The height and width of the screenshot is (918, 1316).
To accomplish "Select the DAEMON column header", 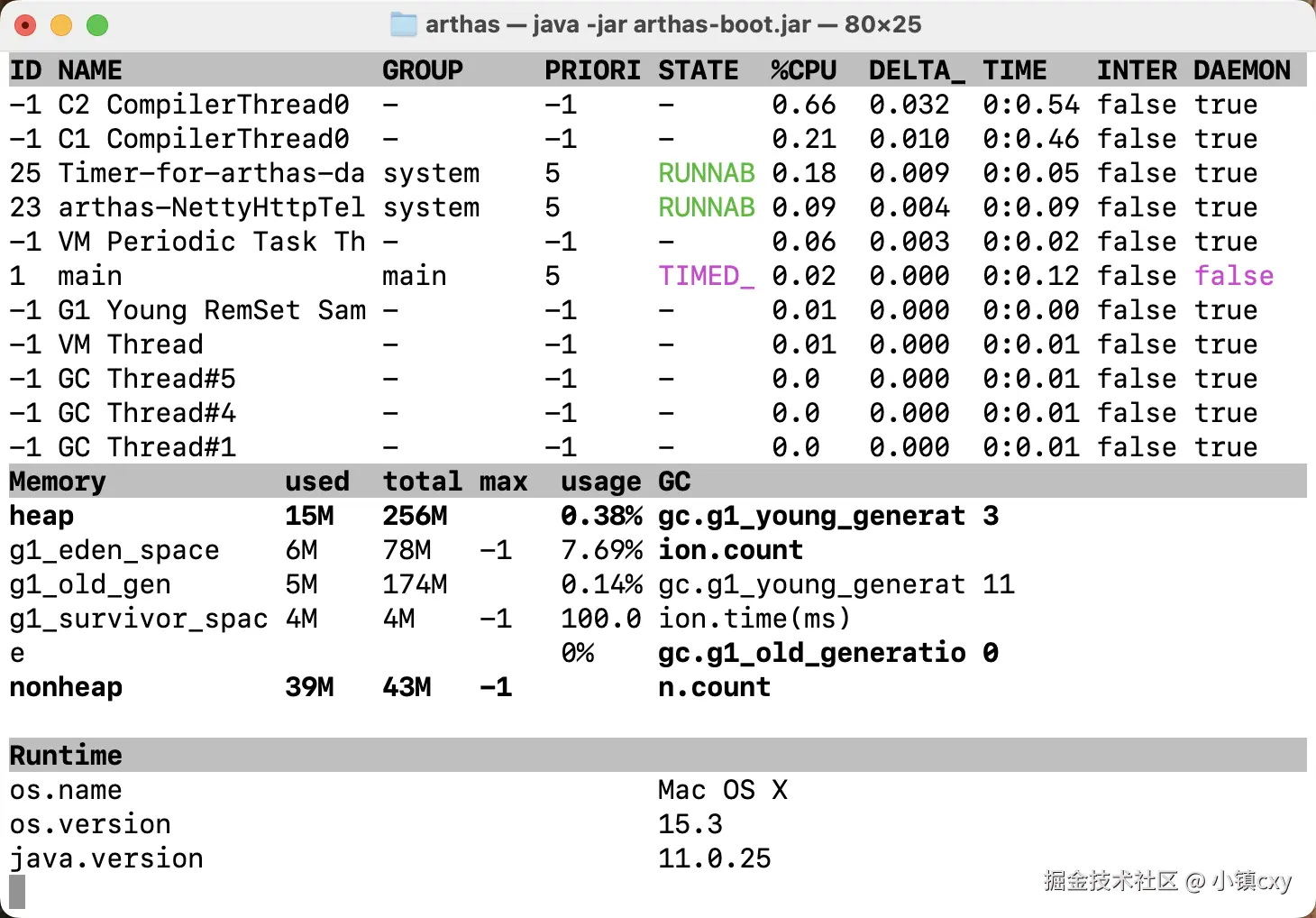I will pyautogui.click(x=1242, y=70).
